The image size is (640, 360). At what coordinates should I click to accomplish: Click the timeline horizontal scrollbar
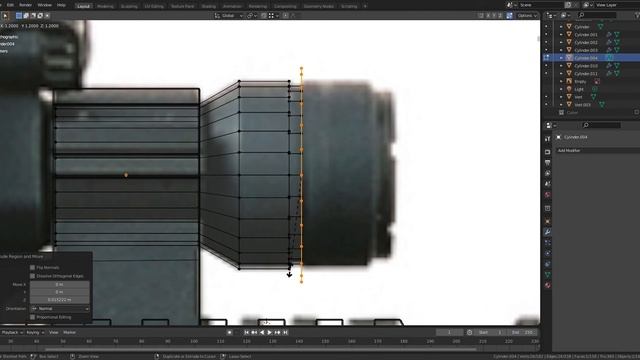[260, 349]
